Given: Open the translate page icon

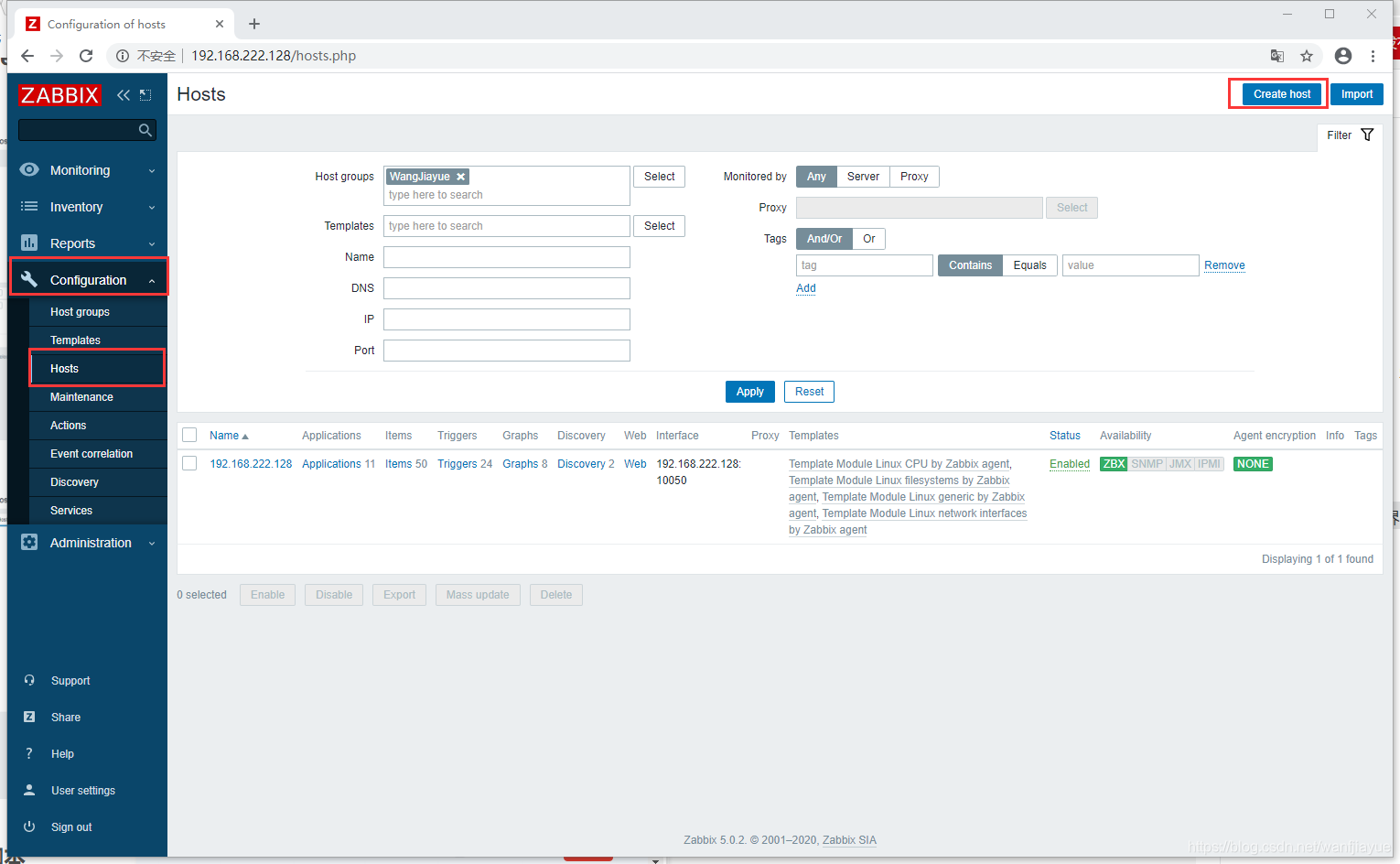Looking at the screenshot, I should pyautogui.click(x=1277, y=56).
